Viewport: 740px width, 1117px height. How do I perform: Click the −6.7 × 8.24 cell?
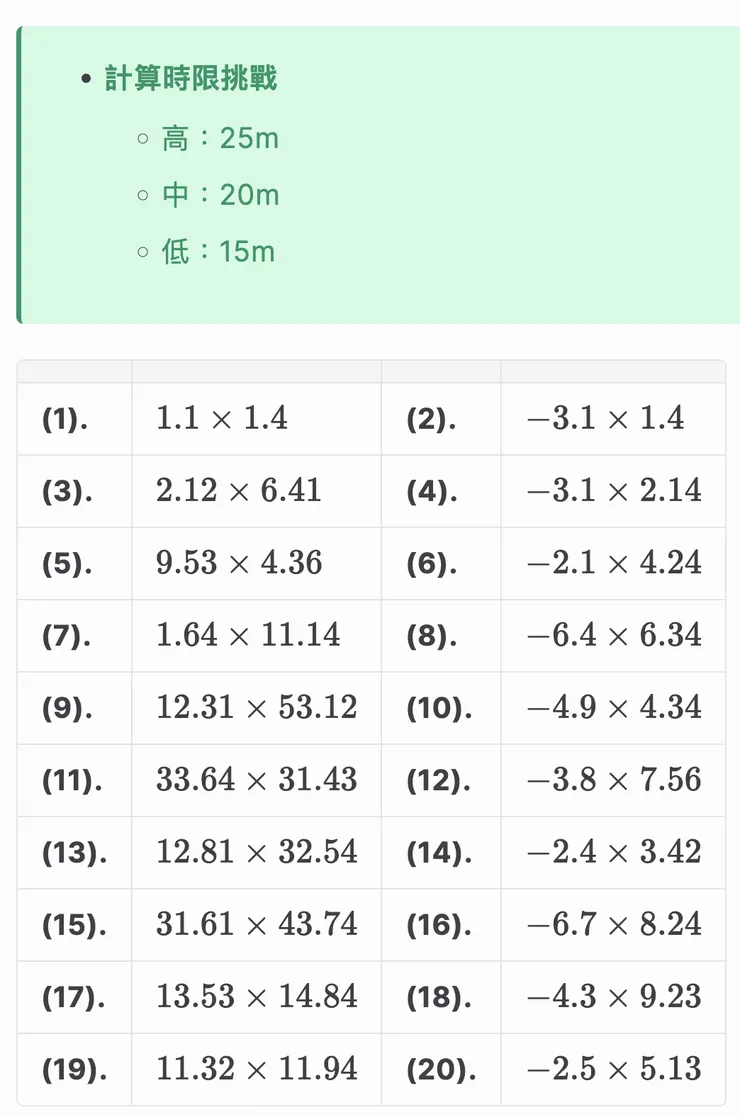[614, 925]
